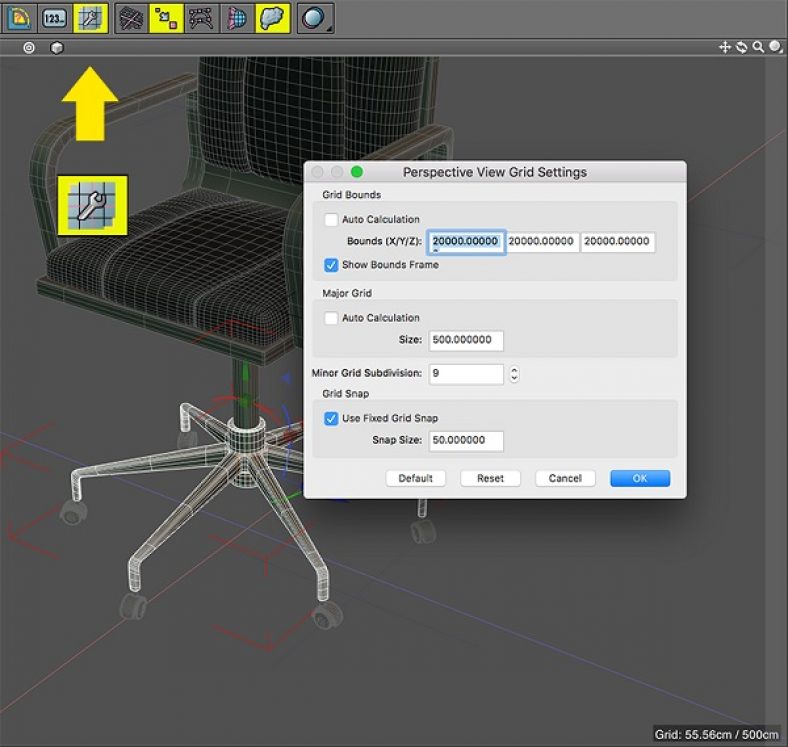Image resolution: width=788 pixels, height=747 pixels.
Task: Click the 'Grid Snap' section label
Action: [345, 394]
